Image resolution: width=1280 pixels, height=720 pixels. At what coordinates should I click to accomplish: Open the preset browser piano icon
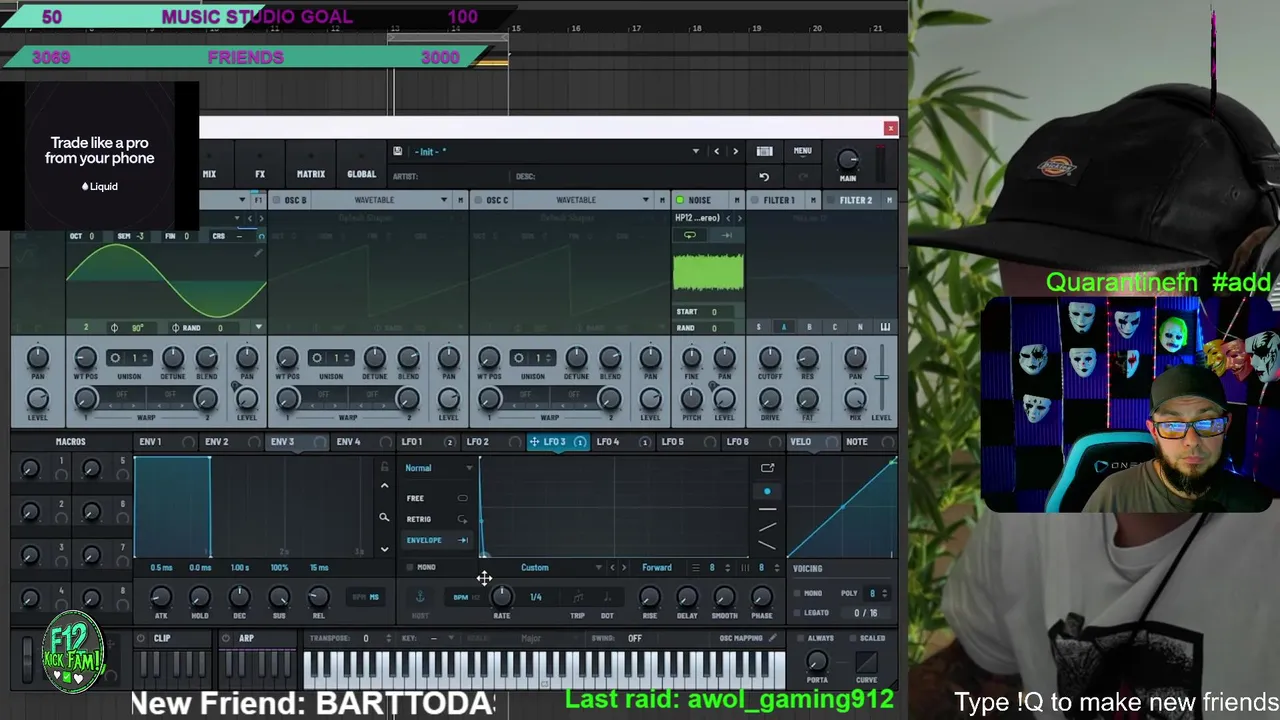[x=764, y=151]
